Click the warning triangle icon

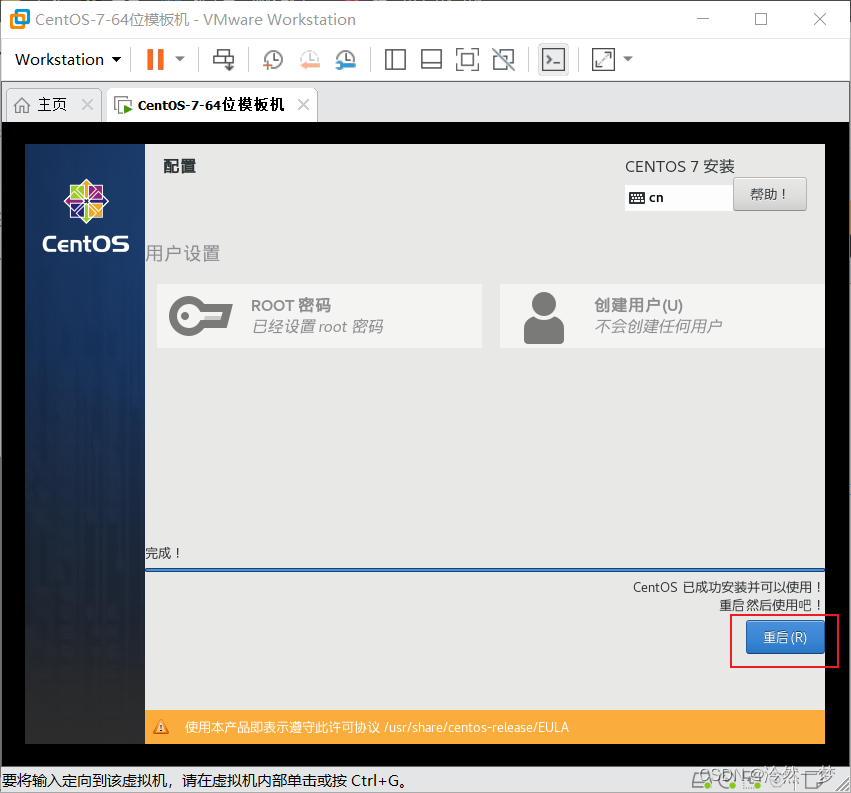pyautogui.click(x=161, y=727)
